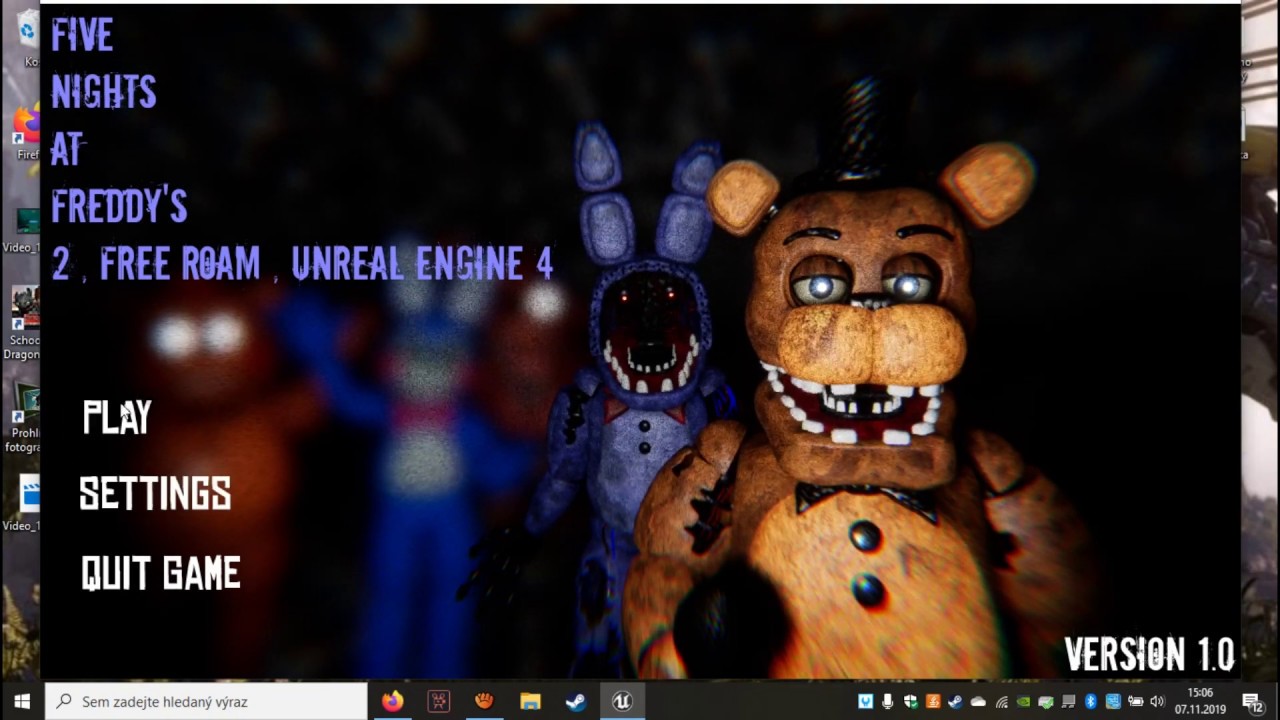The width and height of the screenshot is (1280, 720).
Task: Click the blue wrench tray icon
Action: point(865,702)
